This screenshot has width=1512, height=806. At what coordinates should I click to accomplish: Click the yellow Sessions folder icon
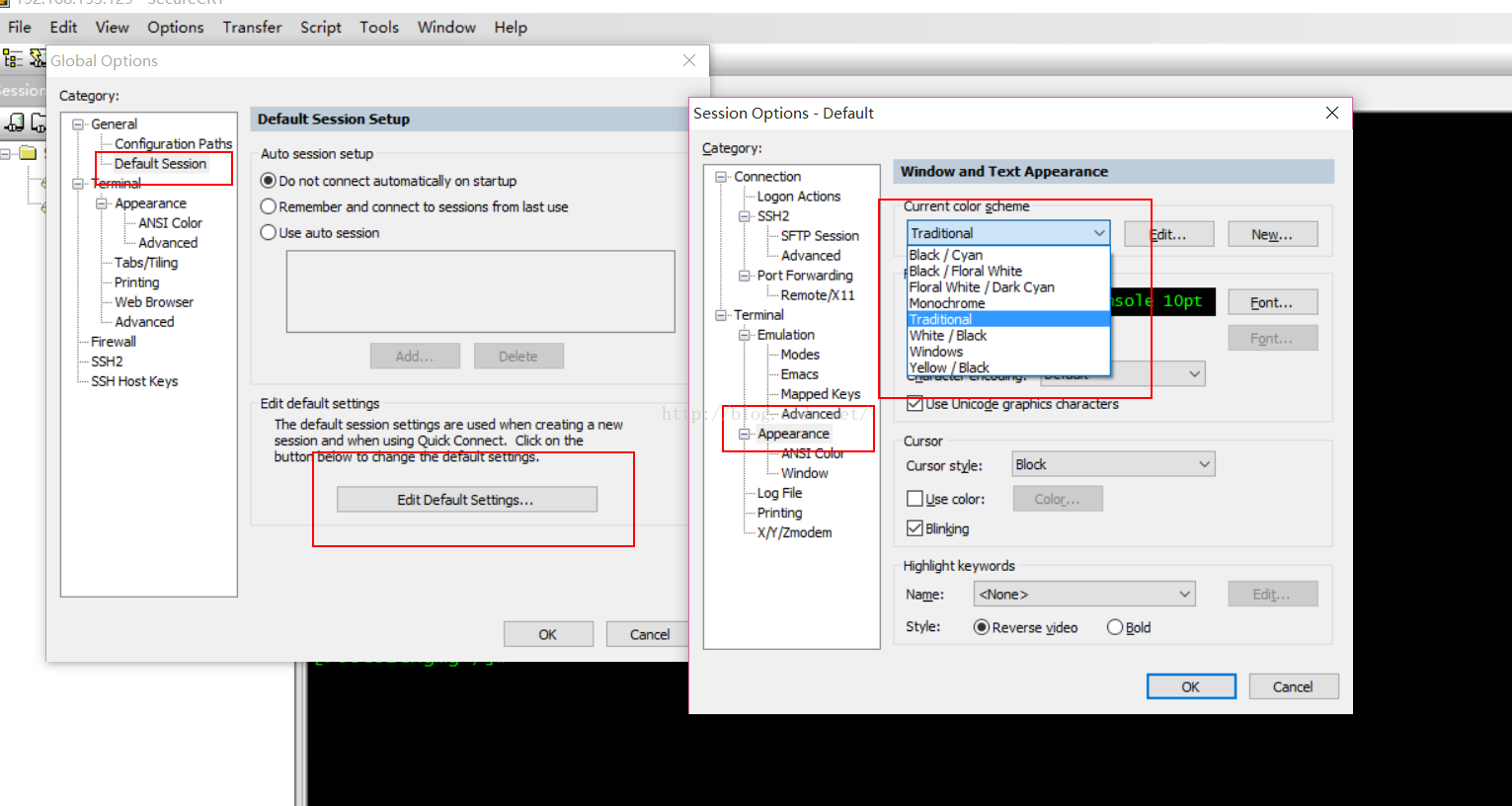(x=29, y=153)
